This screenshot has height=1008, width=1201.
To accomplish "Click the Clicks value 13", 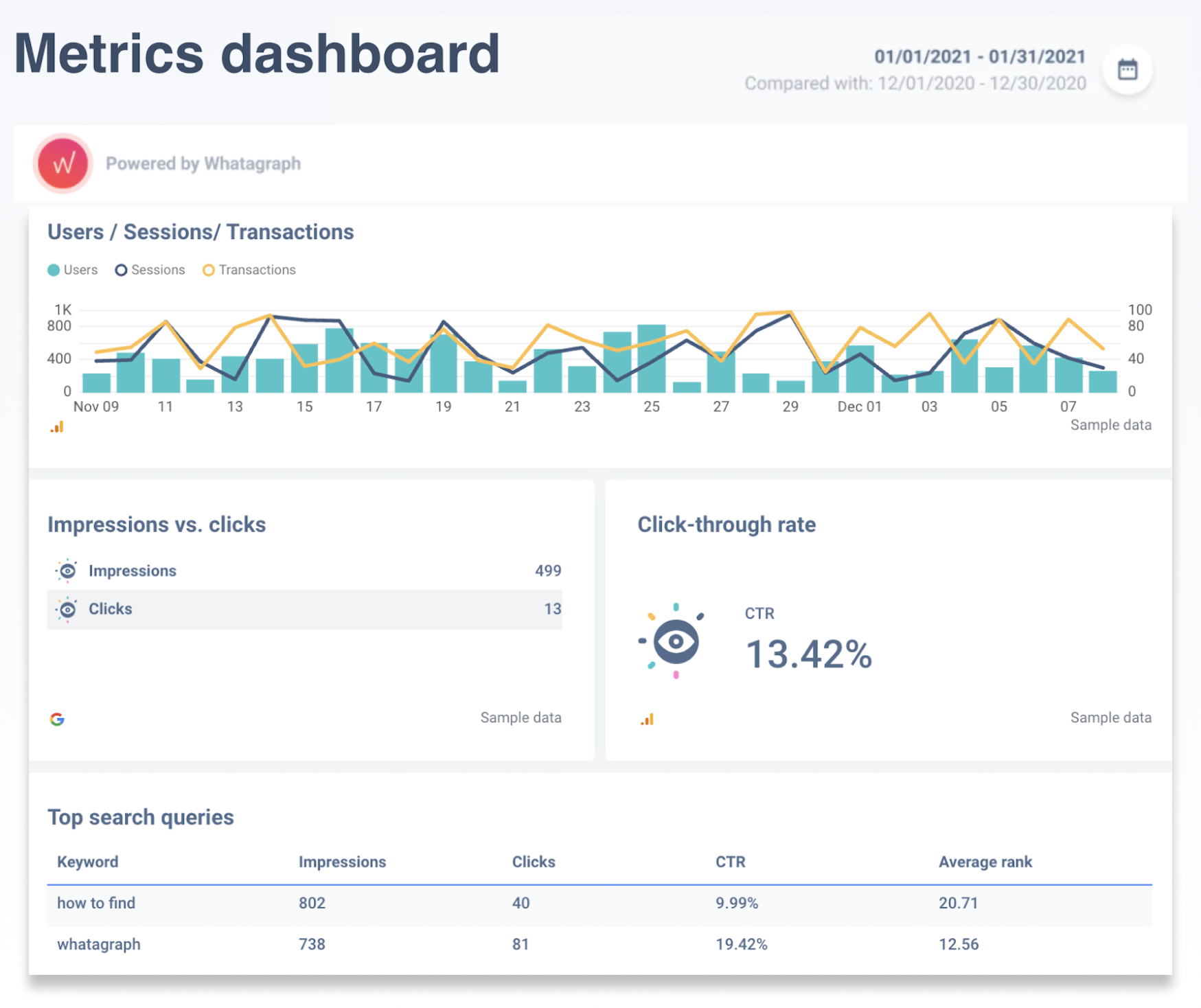I will click(x=553, y=609).
